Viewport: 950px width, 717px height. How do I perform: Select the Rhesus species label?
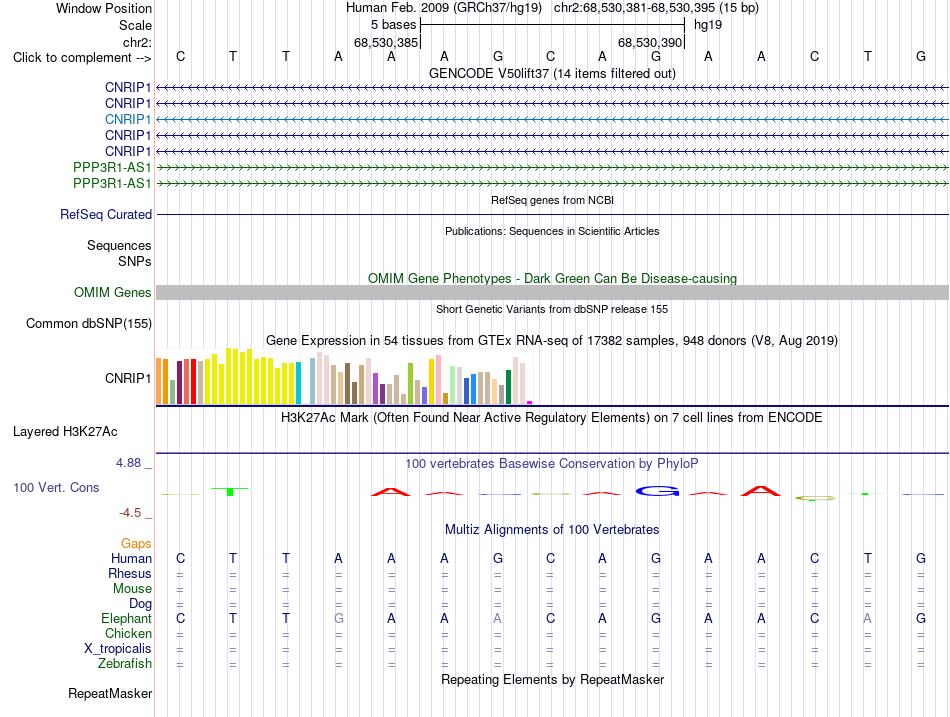130,573
